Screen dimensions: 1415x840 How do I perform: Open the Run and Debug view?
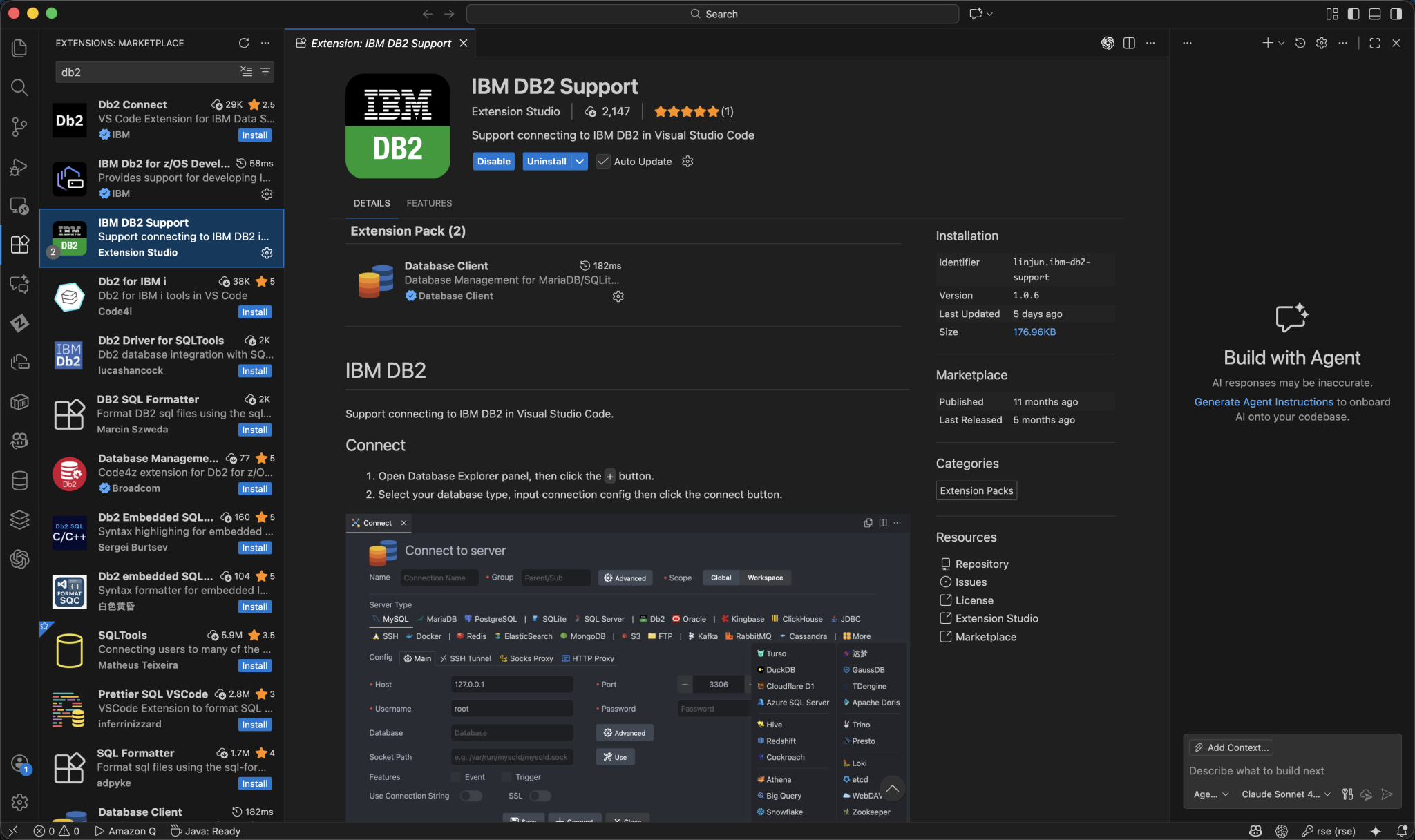19,166
